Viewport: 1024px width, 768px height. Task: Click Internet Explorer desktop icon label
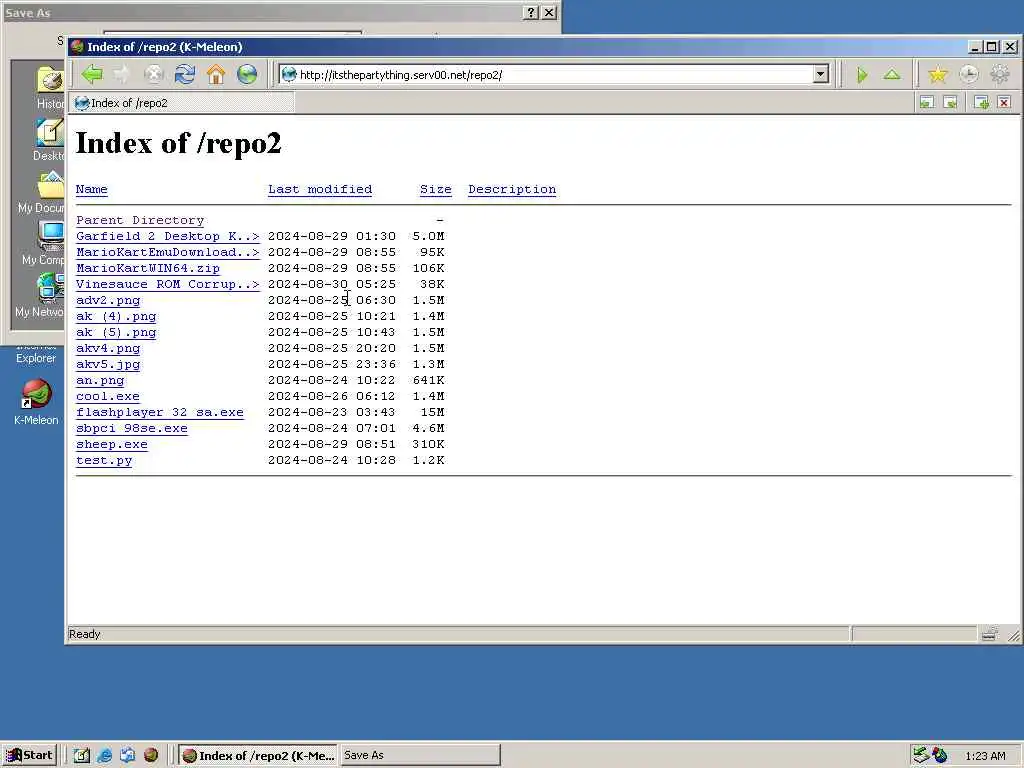coord(36,358)
